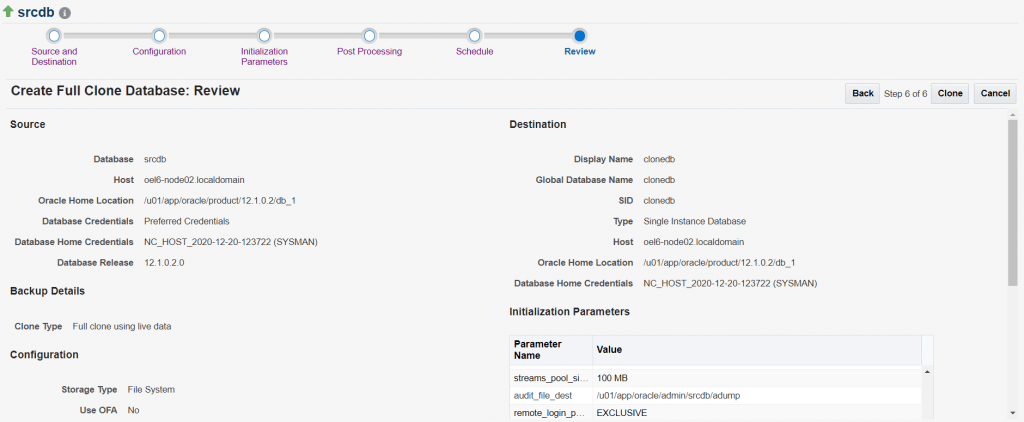Select the Post Processing step circle

369,36
